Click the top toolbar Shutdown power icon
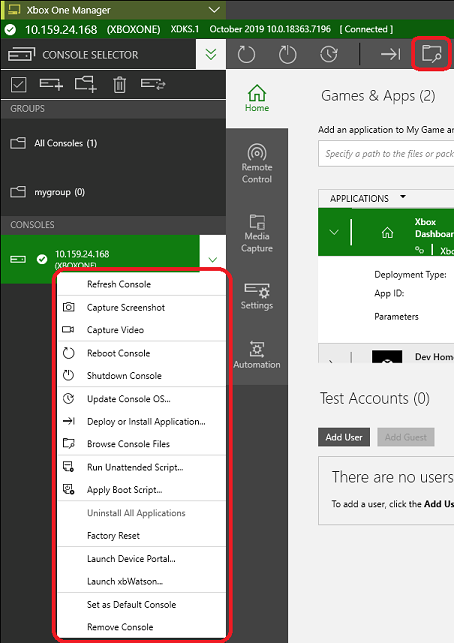Image resolution: width=454 pixels, height=643 pixels. (x=287, y=54)
